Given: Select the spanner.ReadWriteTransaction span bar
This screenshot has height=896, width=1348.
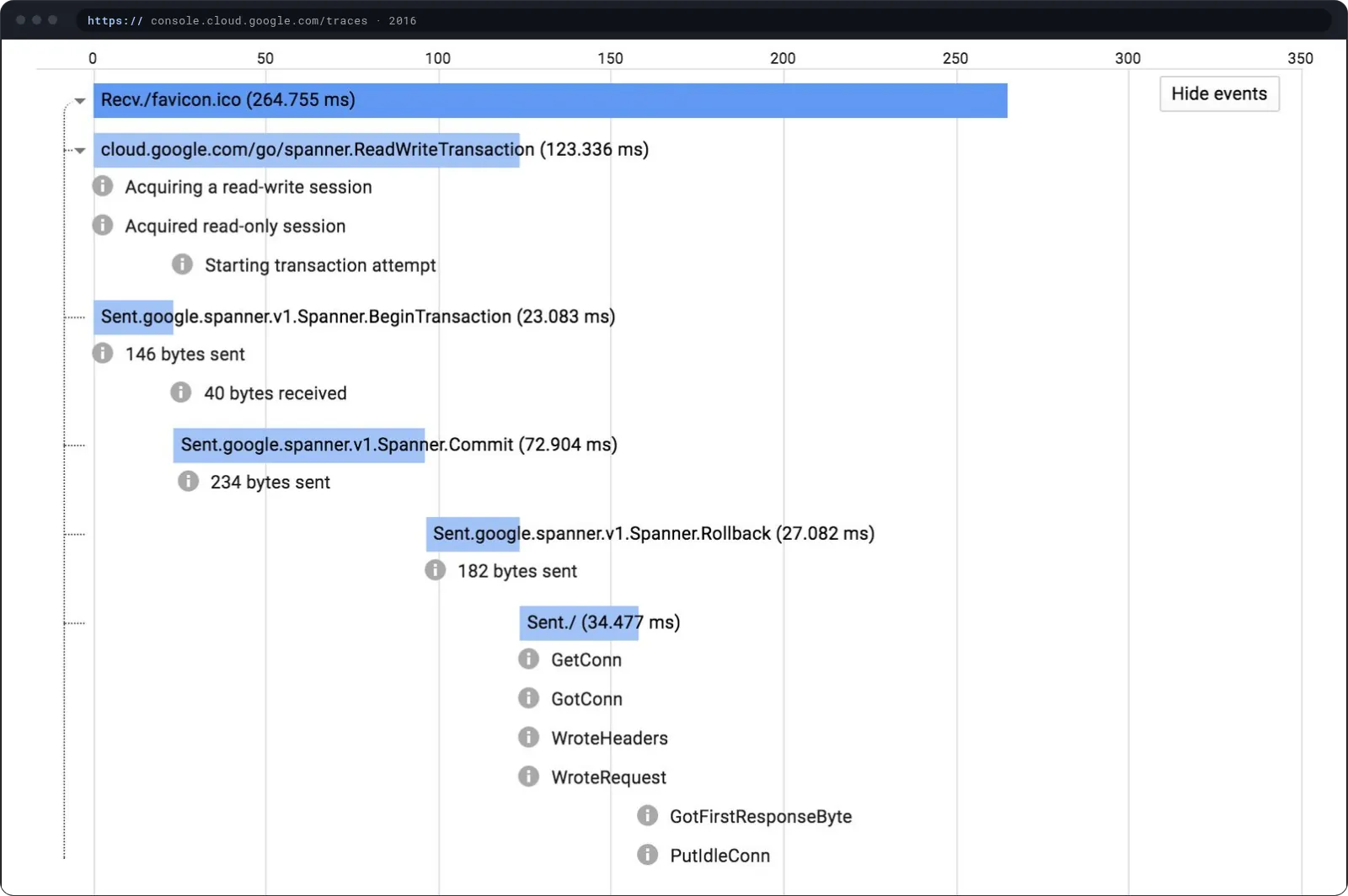Looking at the screenshot, I should [307, 150].
